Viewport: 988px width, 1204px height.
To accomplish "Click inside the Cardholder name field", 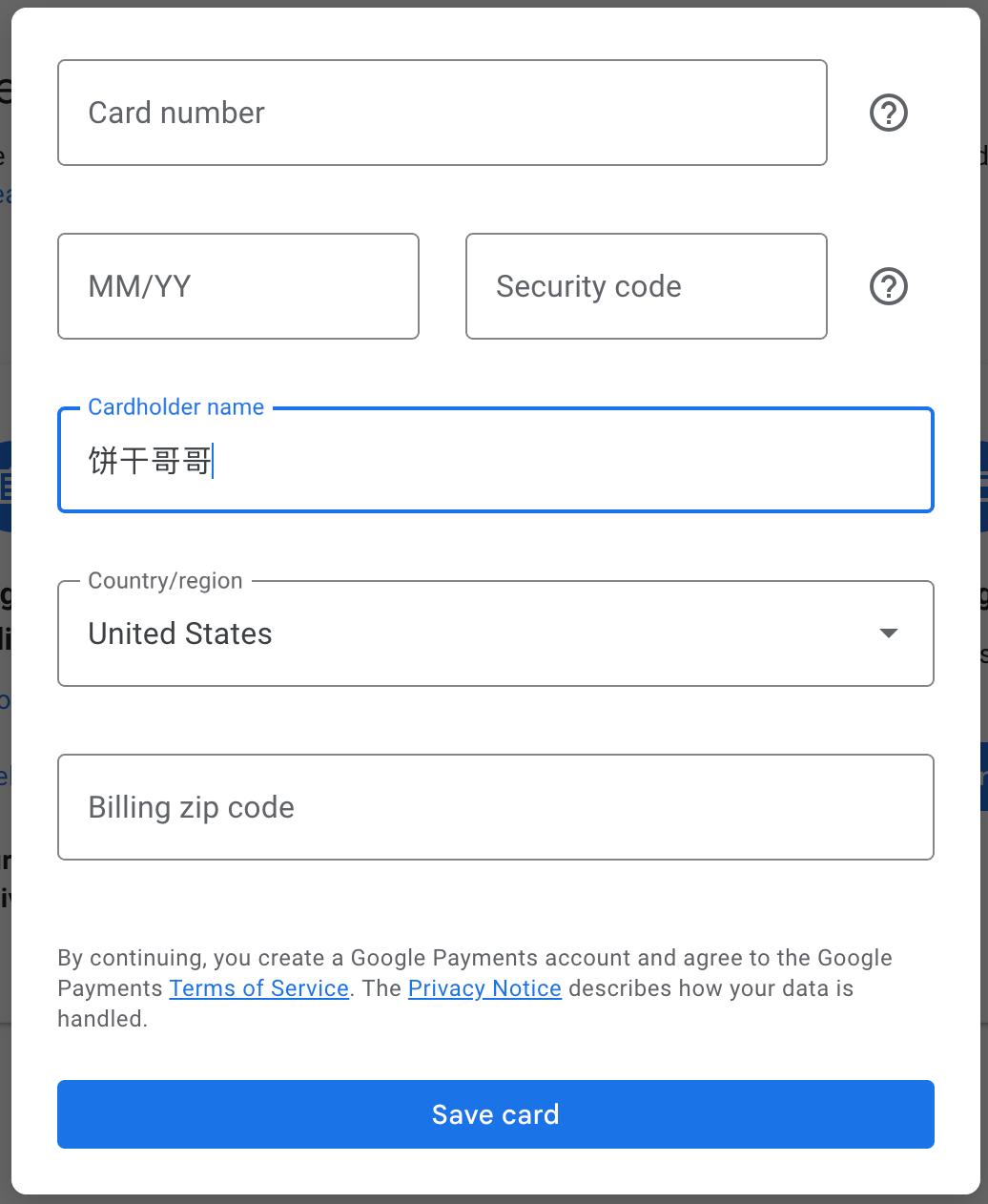I will point(572,462).
